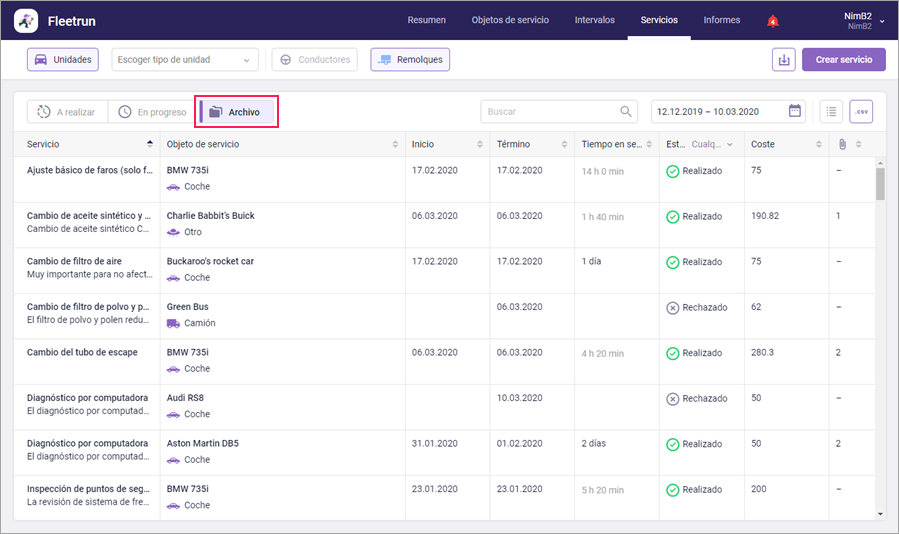Toggle the Conductores filter button
The width and height of the screenshot is (899, 534).
tap(316, 60)
